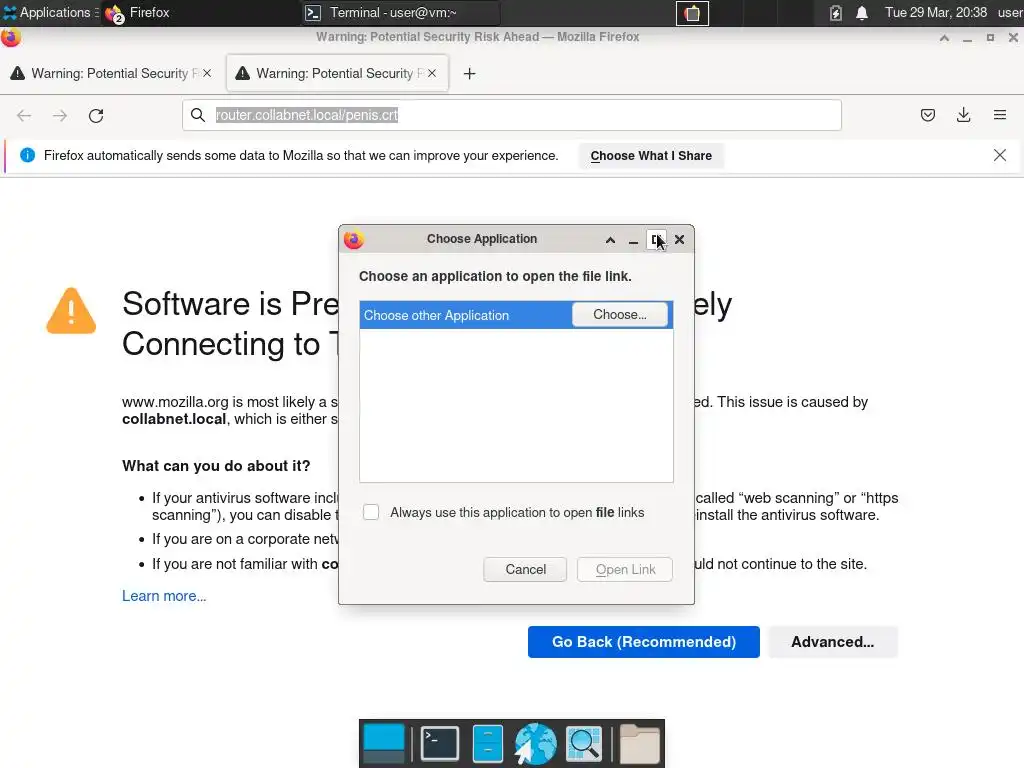This screenshot has height=768, width=1024.
Task: Click the user name in top panel
Action: pyautogui.click(x=1010, y=12)
